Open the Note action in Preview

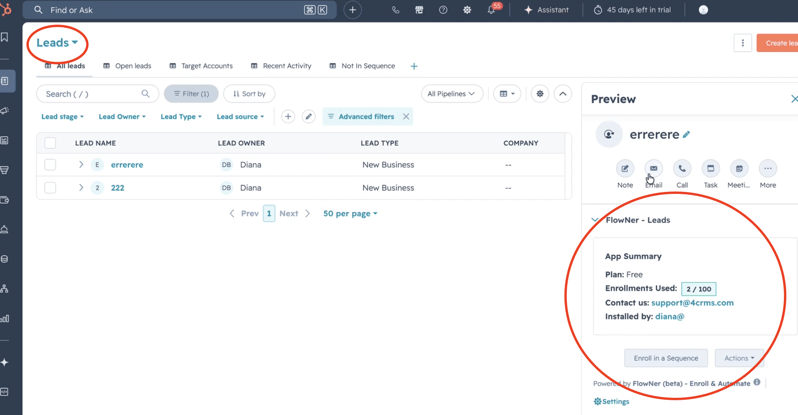coord(625,169)
